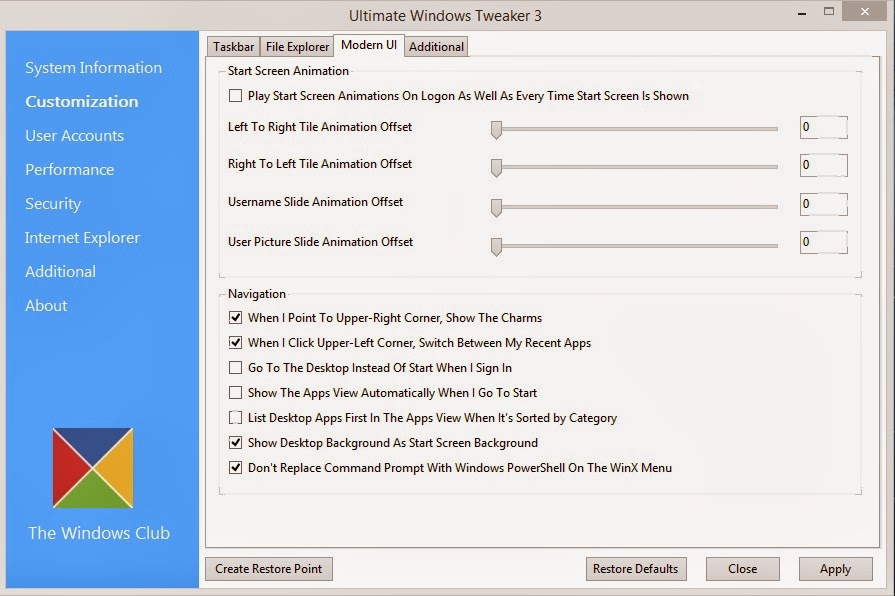The height and width of the screenshot is (596, 895).
Task: Open the Security section
Action: [53, 204]
